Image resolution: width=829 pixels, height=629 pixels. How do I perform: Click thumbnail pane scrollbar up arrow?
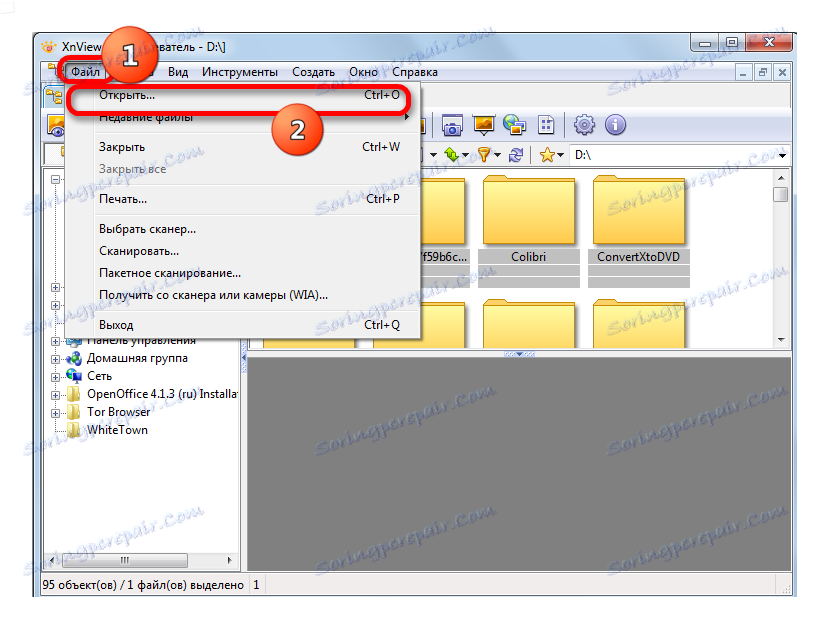pyautogui.click(x=781, y=178)
